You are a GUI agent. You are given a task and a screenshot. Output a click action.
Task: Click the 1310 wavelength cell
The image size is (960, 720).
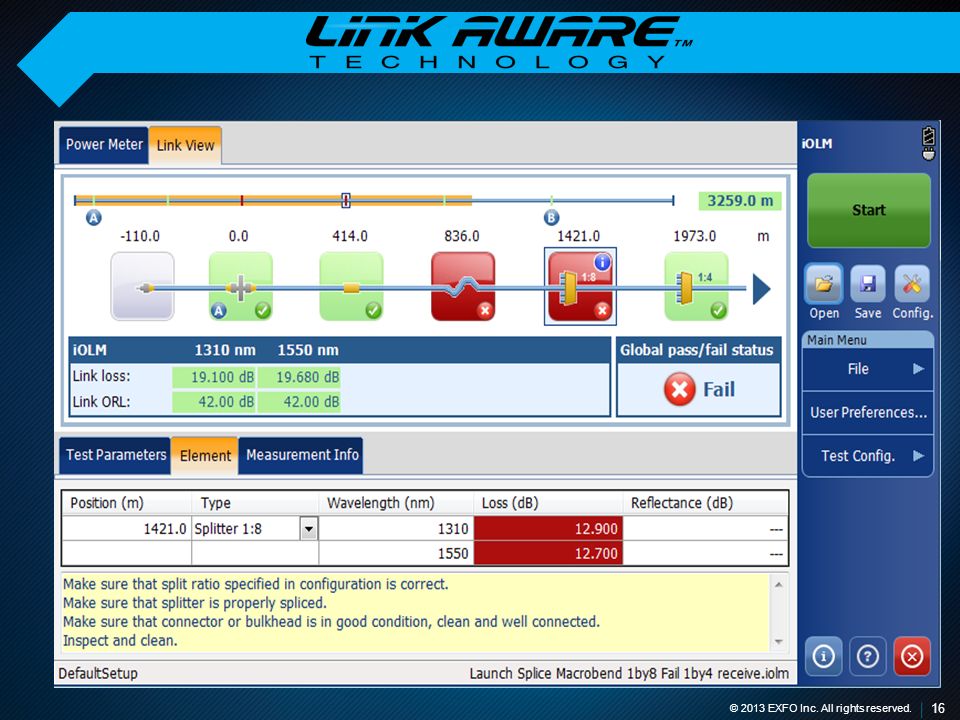(x=396, y=528)
